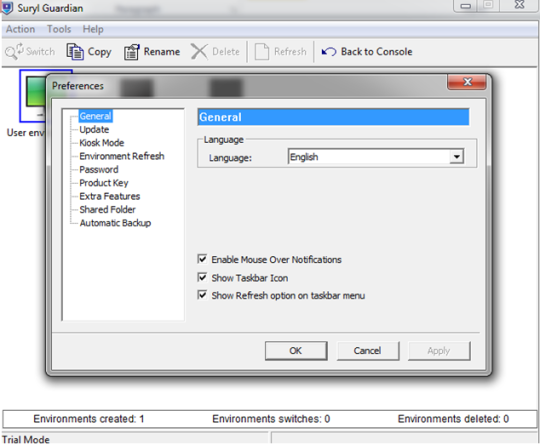Select General in preferences tree
540x445 pixels.
coord(95,116)
